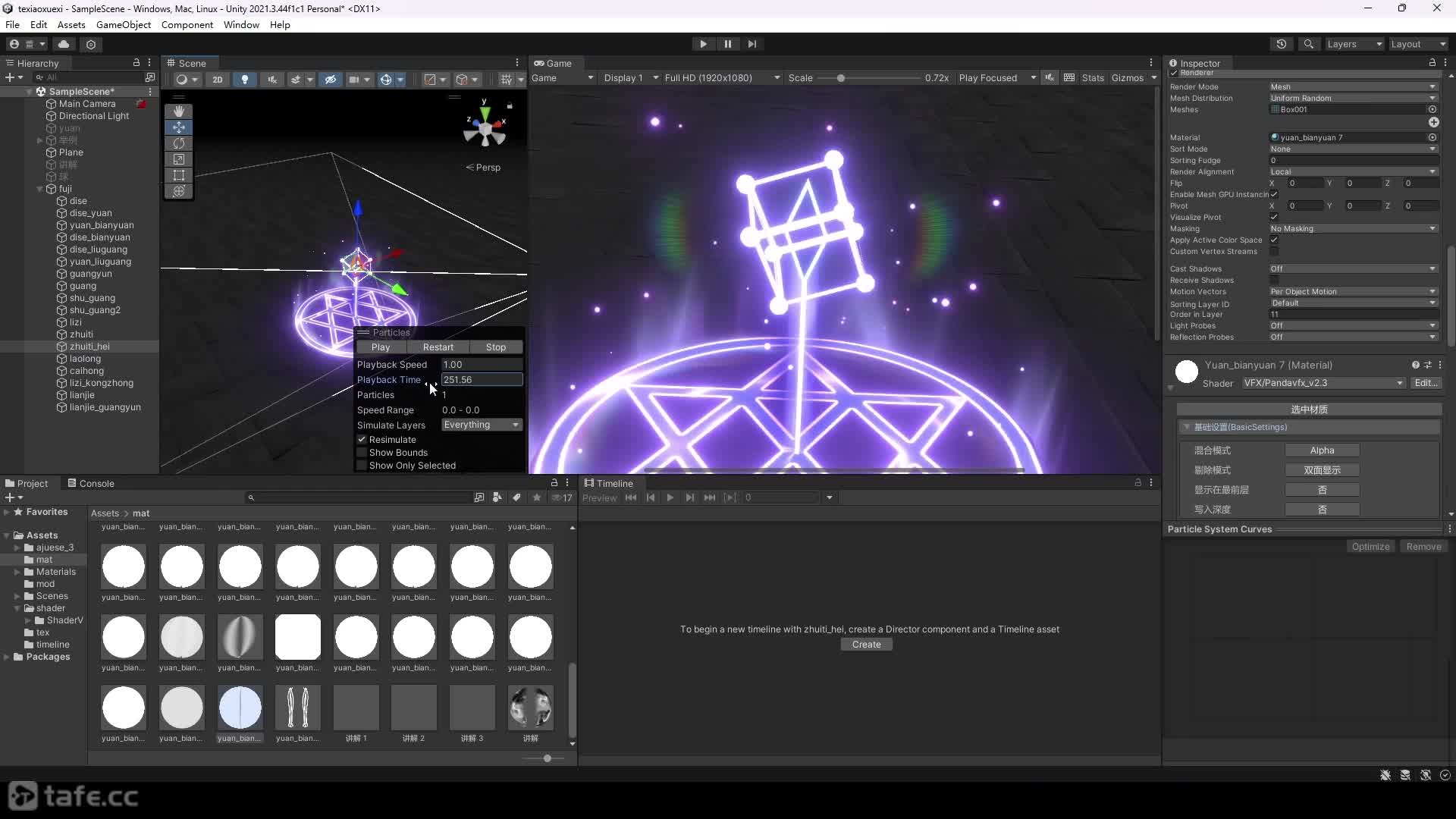
Task: Toggle 2D view mode in Scene
Action: pos(218,79)
